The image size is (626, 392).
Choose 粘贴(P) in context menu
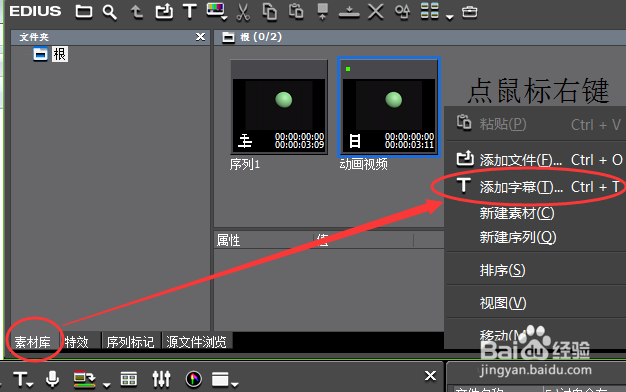pyautogui.click(x=536, y=125)
